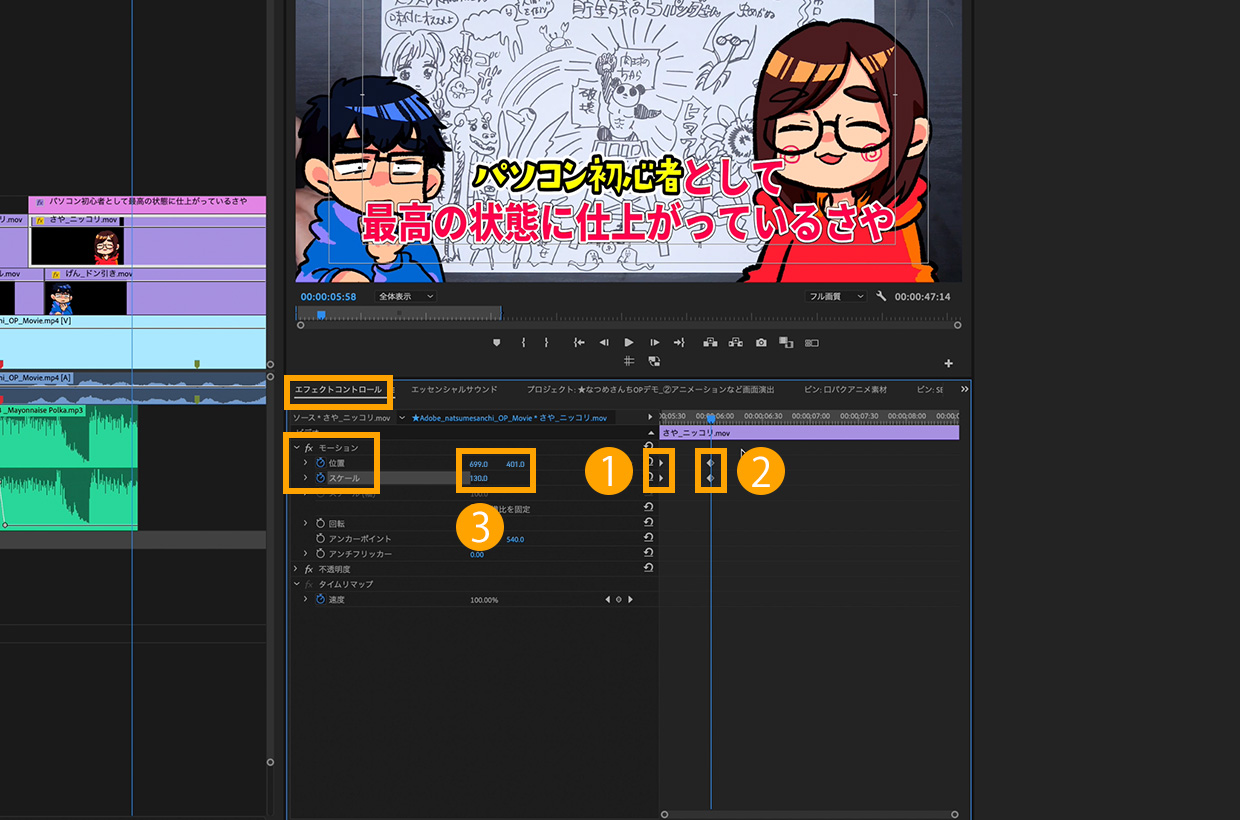Screen dimensions: 1240x820
Task: Export frame with the camera icon
Action: [x=761, y=343]
